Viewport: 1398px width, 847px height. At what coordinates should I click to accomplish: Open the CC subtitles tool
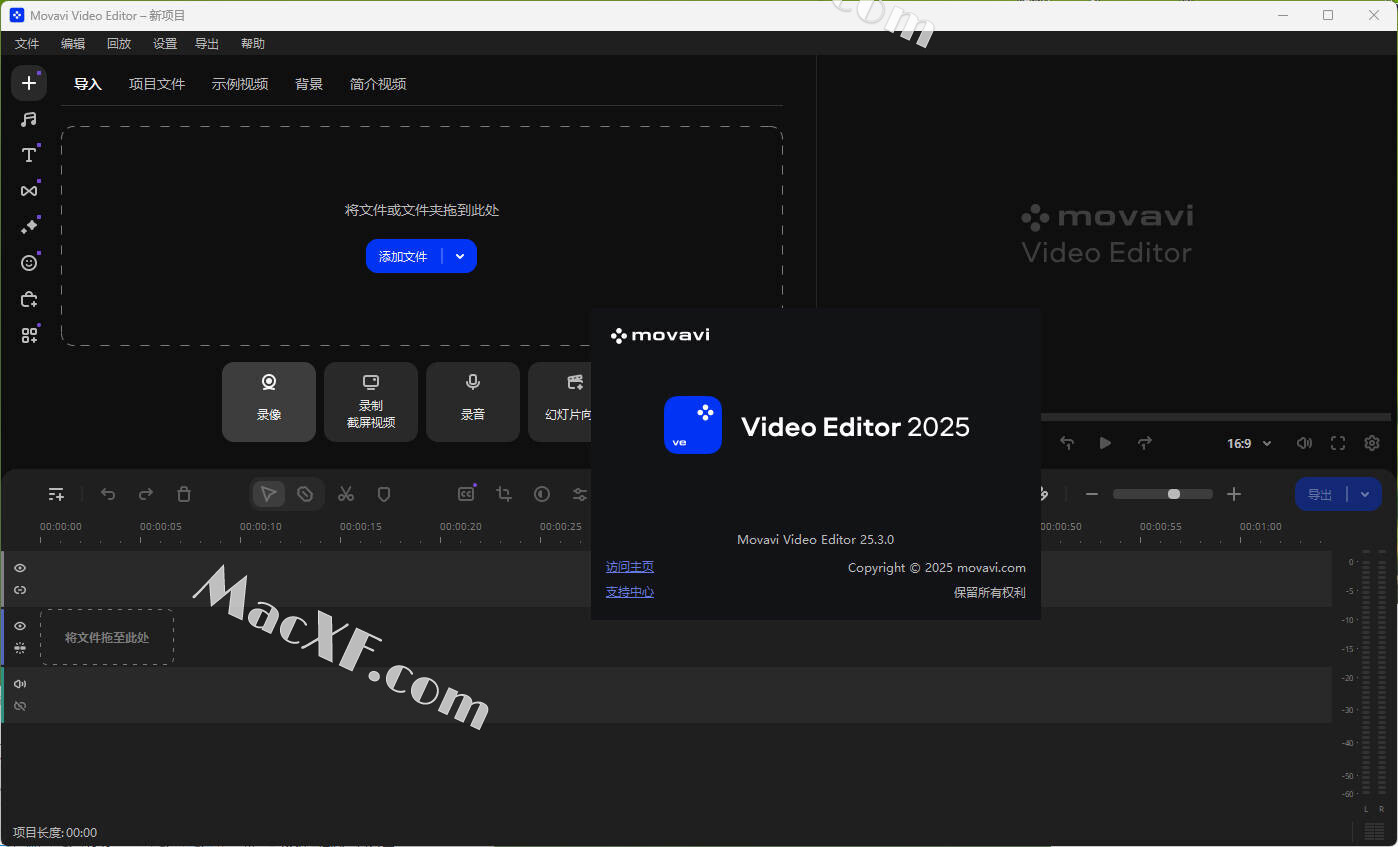pos(466,494)
